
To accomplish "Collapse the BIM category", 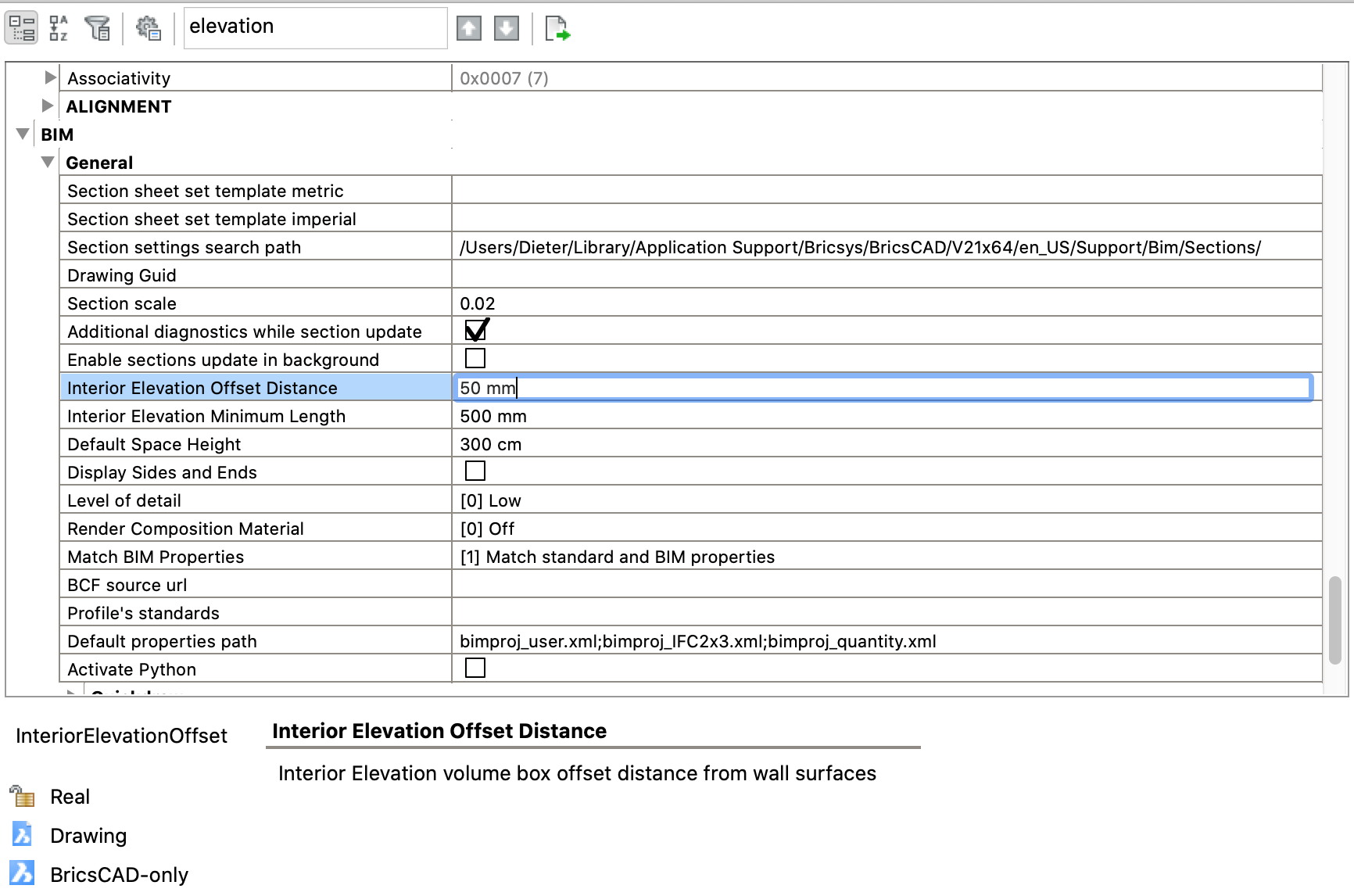I will click(23, 134).
